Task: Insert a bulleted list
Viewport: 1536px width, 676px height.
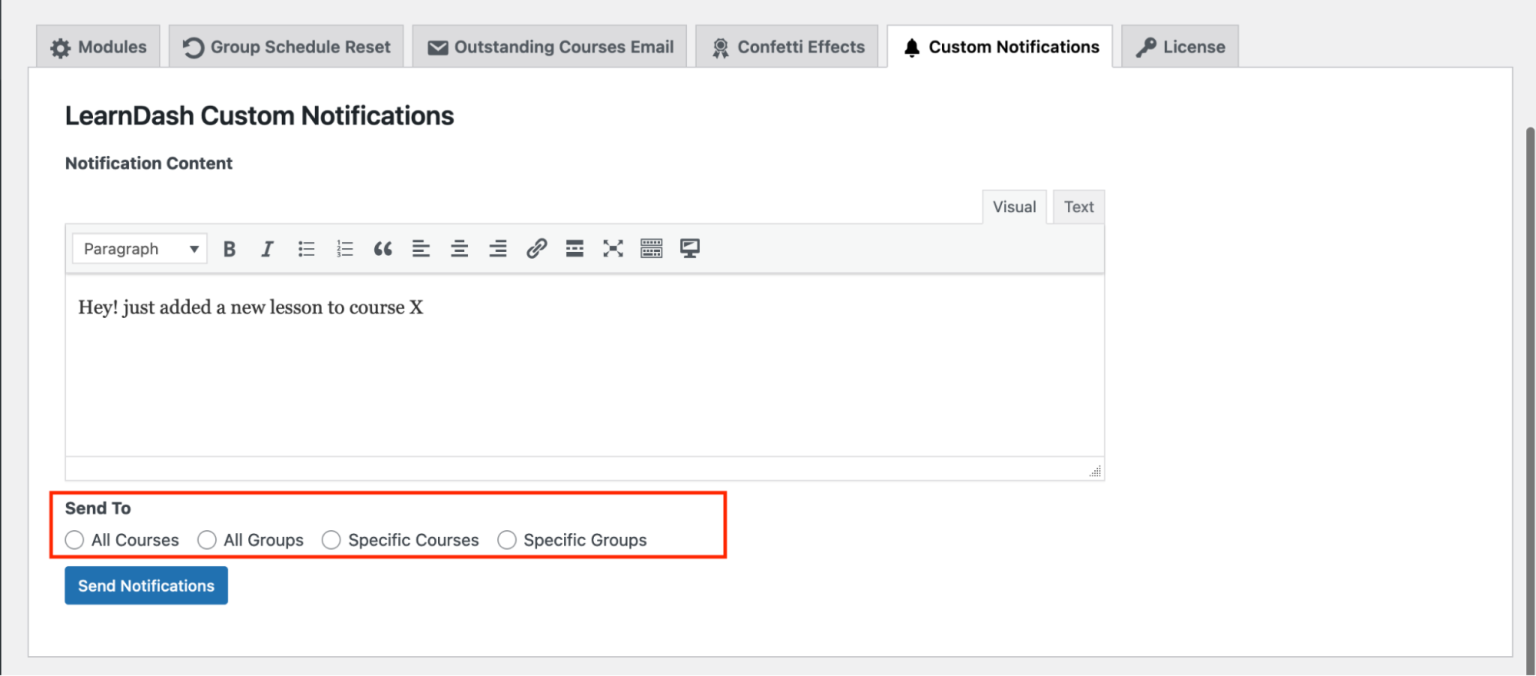Action: [306, 248]
